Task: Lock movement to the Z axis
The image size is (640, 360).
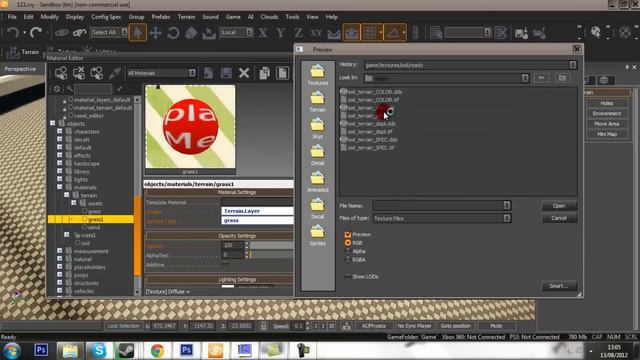Action: 298,33
